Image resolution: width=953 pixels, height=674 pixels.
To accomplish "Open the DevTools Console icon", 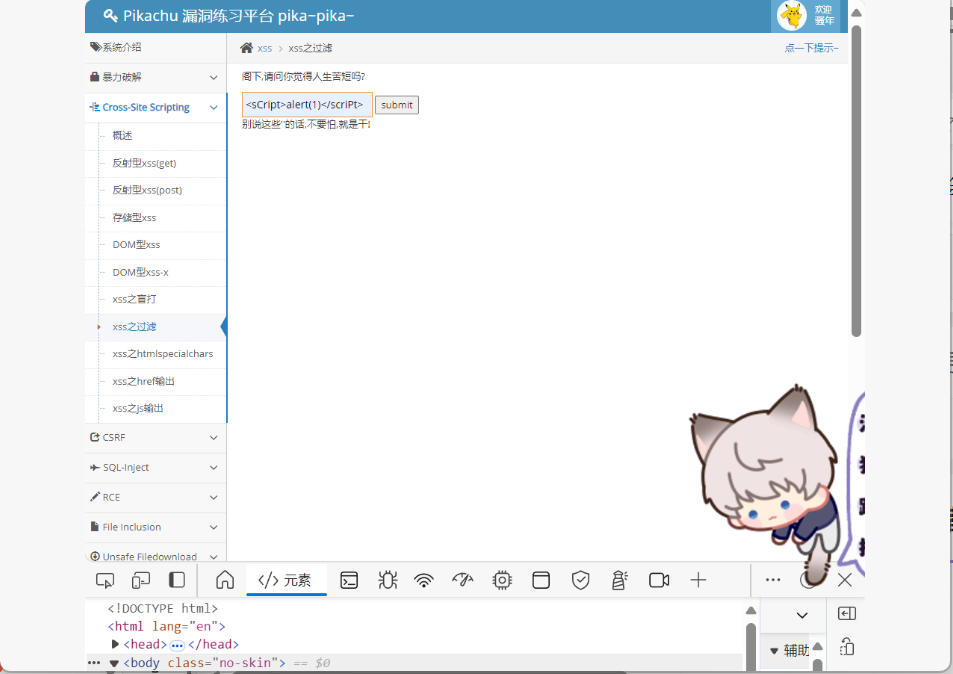I will (349, 580).
